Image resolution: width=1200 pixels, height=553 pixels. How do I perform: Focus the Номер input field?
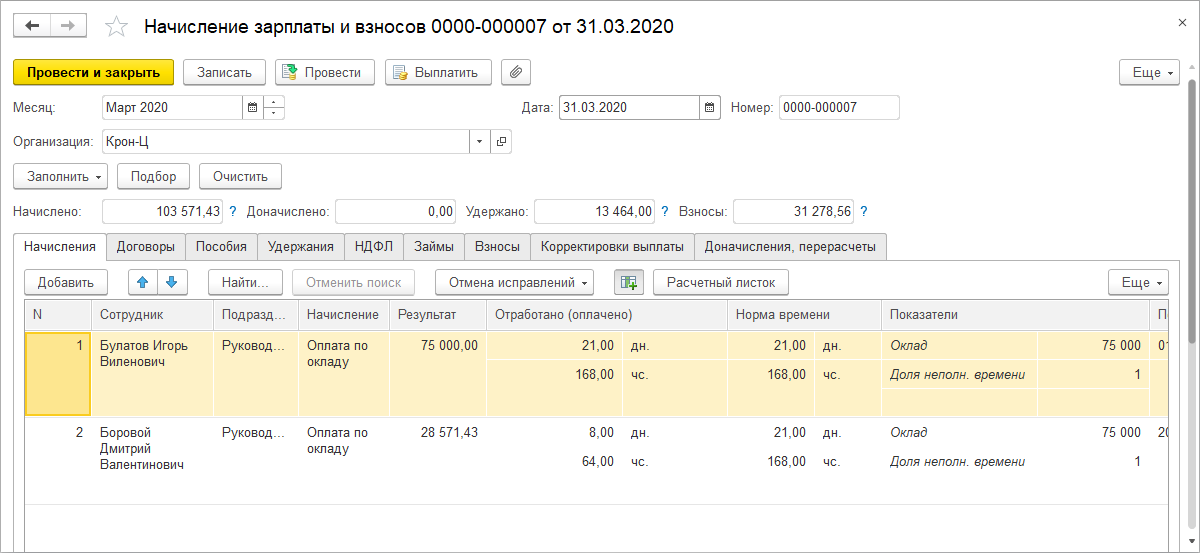tap(839, 107)
